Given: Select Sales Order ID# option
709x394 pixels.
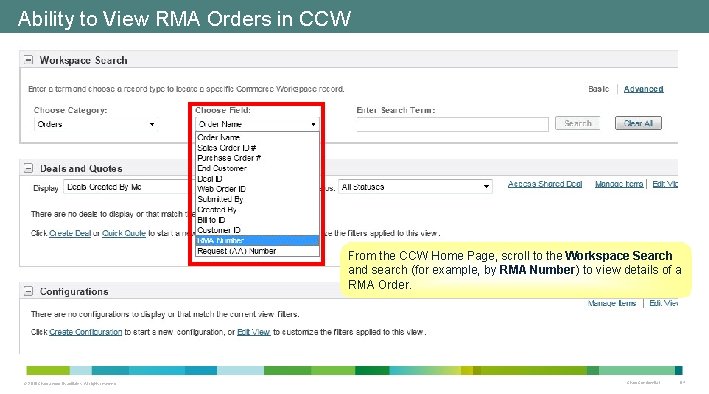Looking at the screenshot, I should pyautogui.click(x=257, y=147).
